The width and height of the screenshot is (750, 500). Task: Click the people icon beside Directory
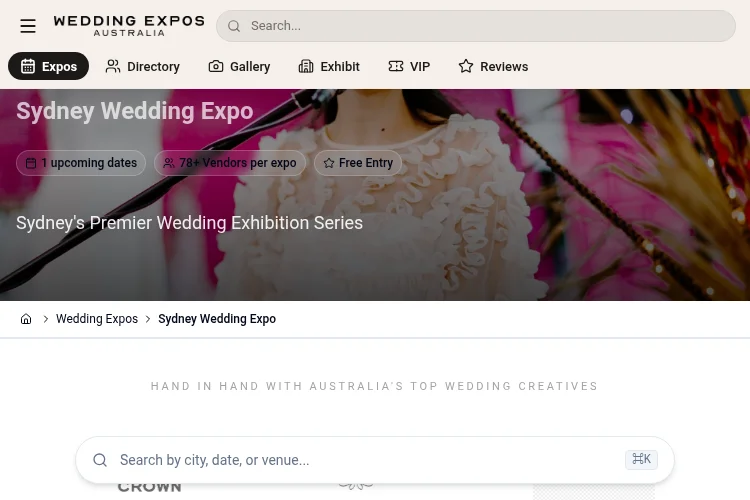[x=113, y=66]
